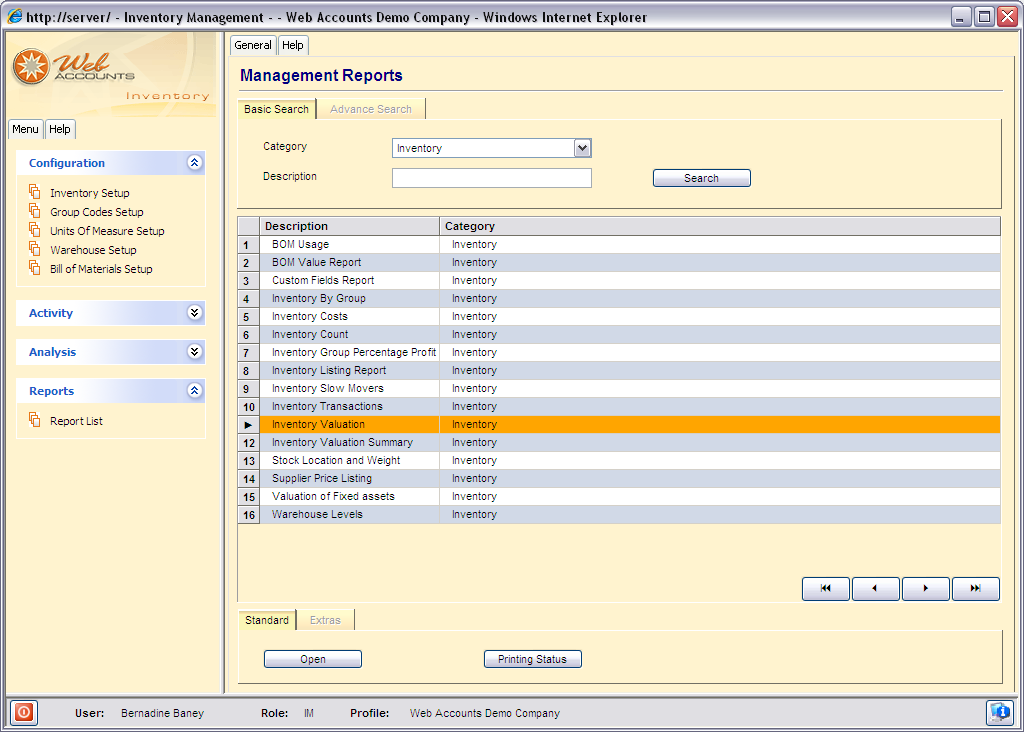This screenshot has width=1024, height=732.
Task: Click the icon beside Report List
Action: (35, 420)
